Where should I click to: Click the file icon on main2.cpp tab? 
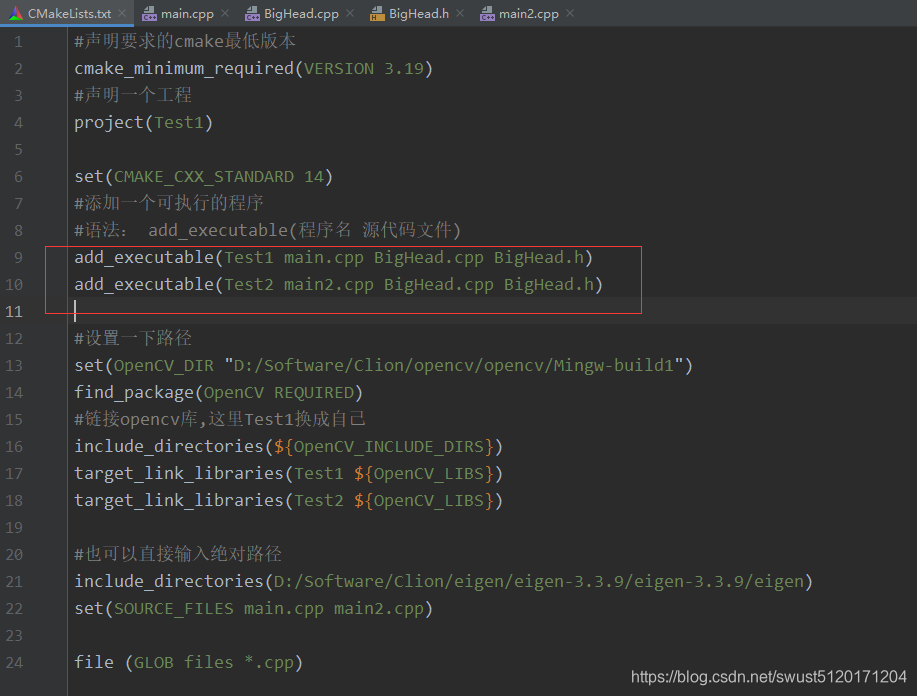pyautogui.click(x=487, y=13)
